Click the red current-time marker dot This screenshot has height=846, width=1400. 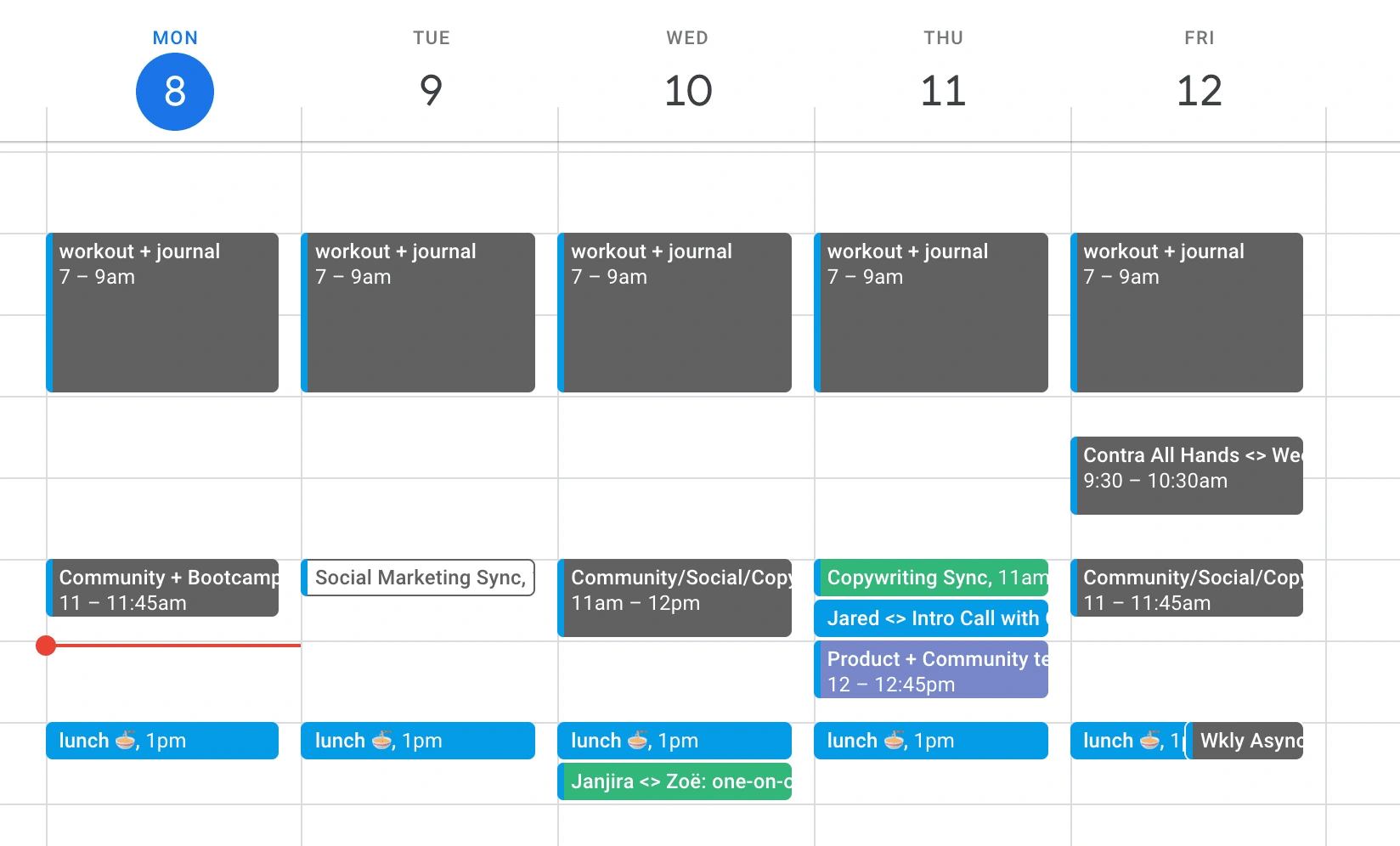tap(46, 646)
